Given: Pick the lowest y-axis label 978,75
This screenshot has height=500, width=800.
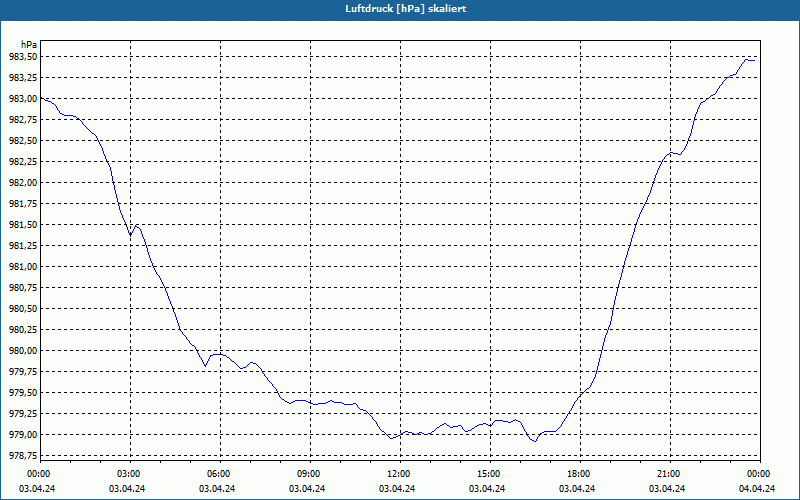Looking at the screenshot, I should pyautogui.click(x=23, y=456).
